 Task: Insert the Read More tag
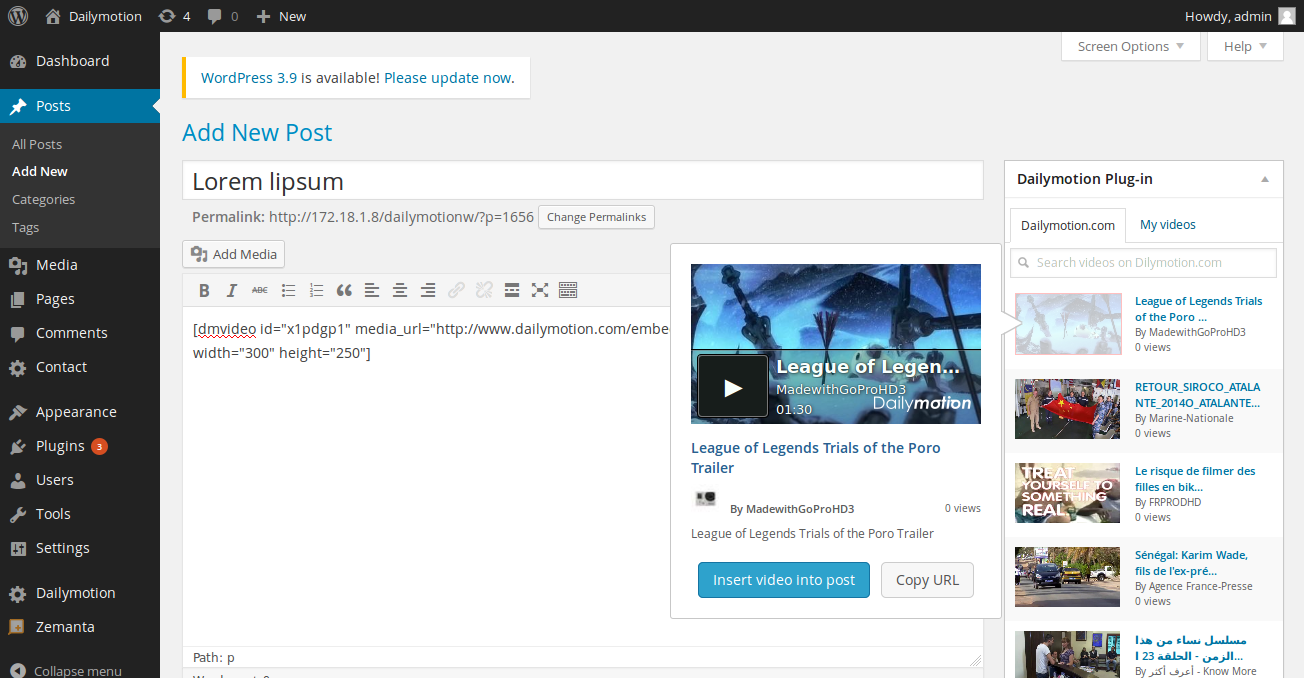[512, 291]
